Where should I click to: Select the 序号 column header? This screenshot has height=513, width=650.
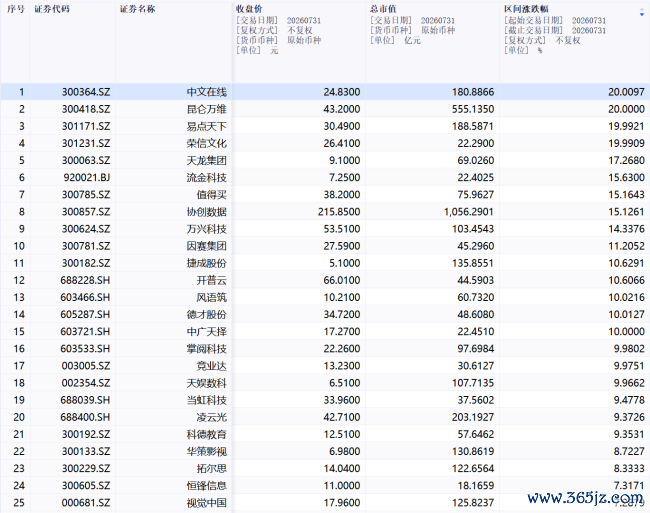point(16,9)
